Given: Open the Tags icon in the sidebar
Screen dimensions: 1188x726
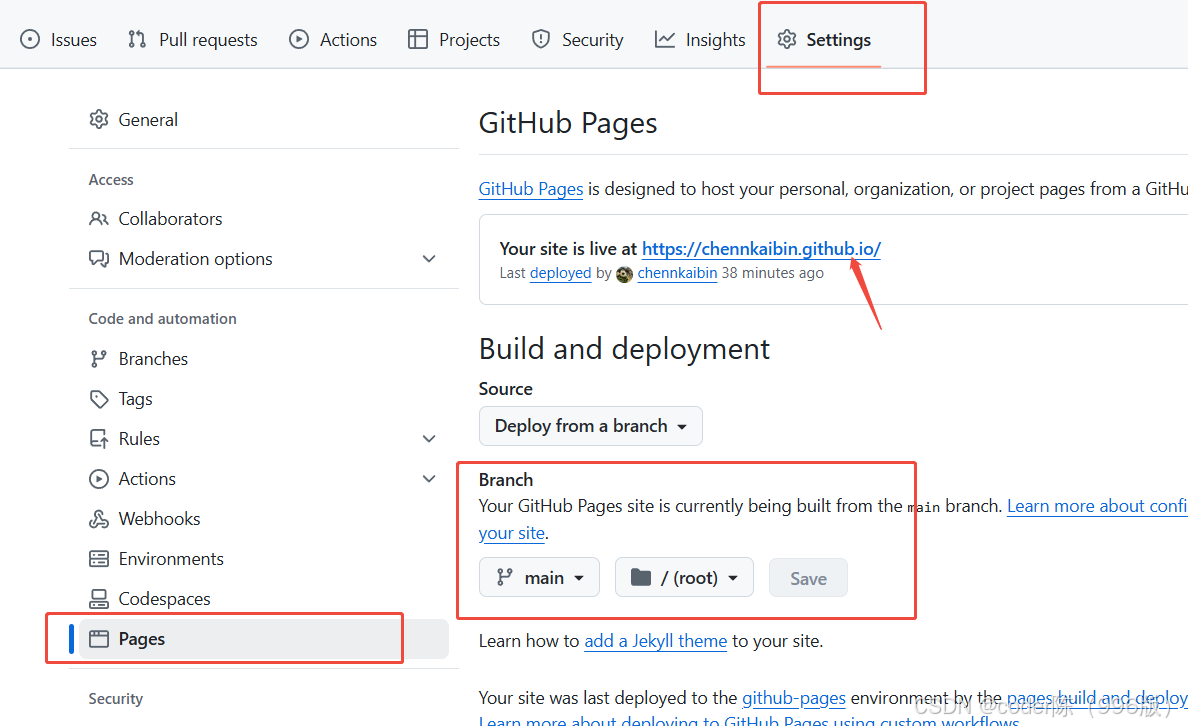Looking at the screenshot, I should 101,398.
